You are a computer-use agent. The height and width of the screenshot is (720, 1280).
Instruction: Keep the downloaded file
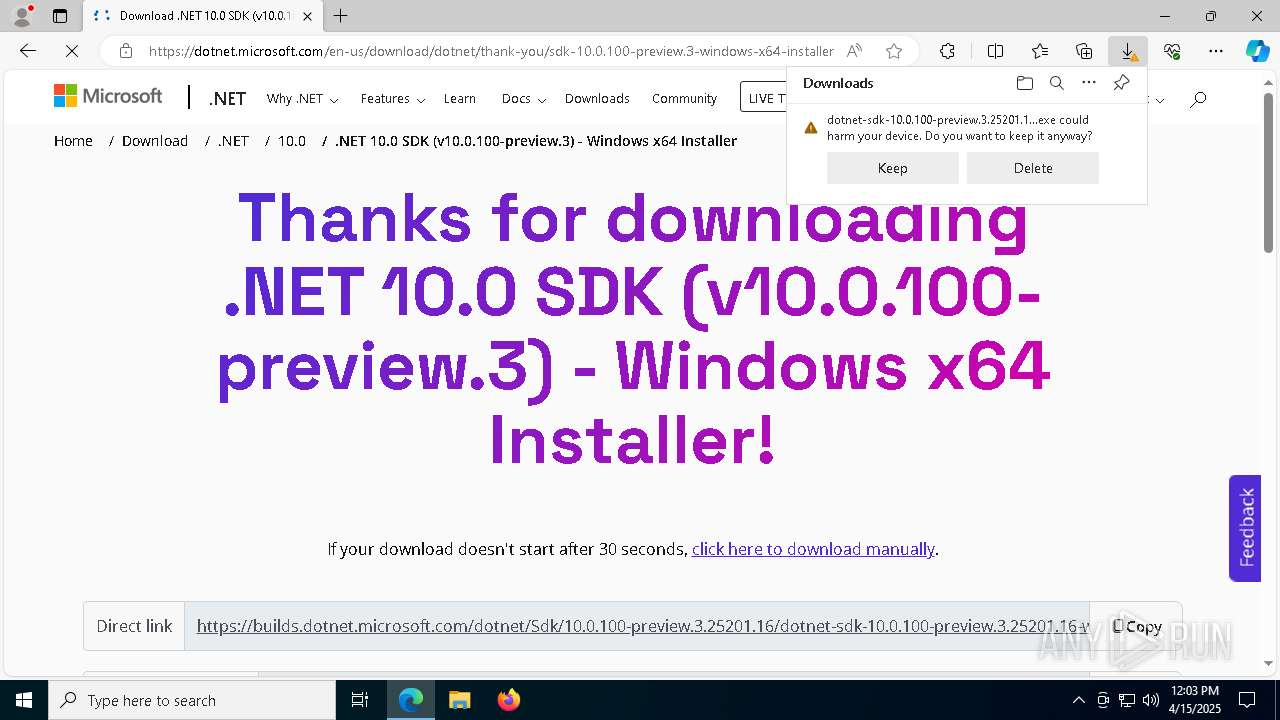tap(893, 168)
